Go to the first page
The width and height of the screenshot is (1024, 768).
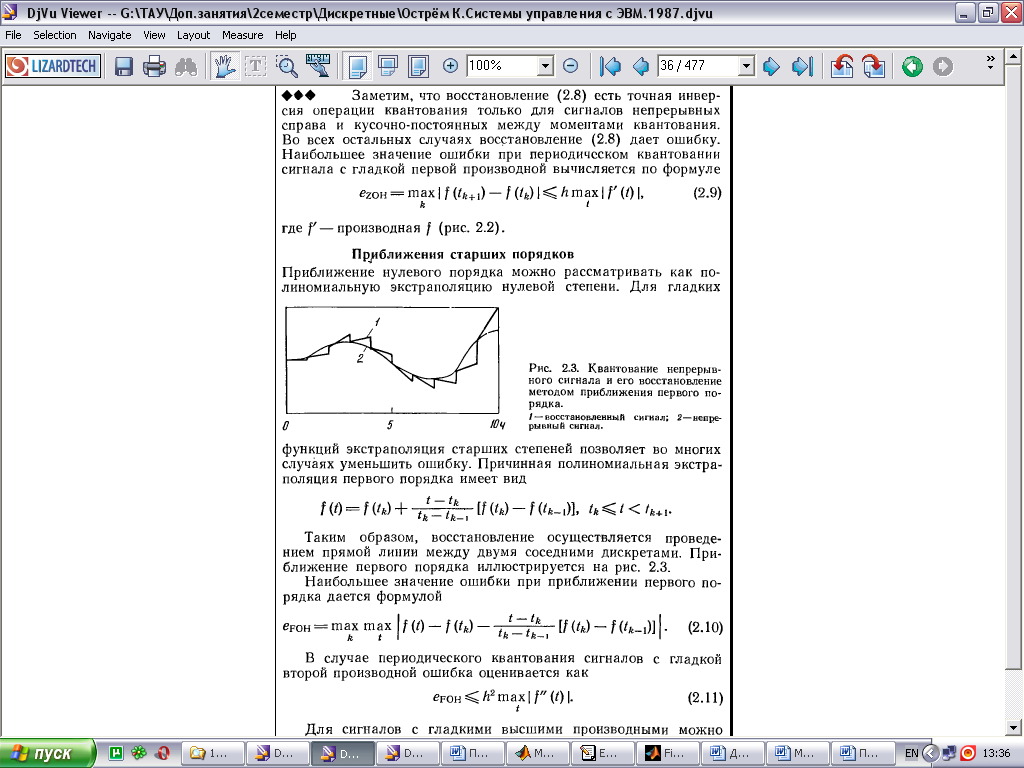pos(610,66)
